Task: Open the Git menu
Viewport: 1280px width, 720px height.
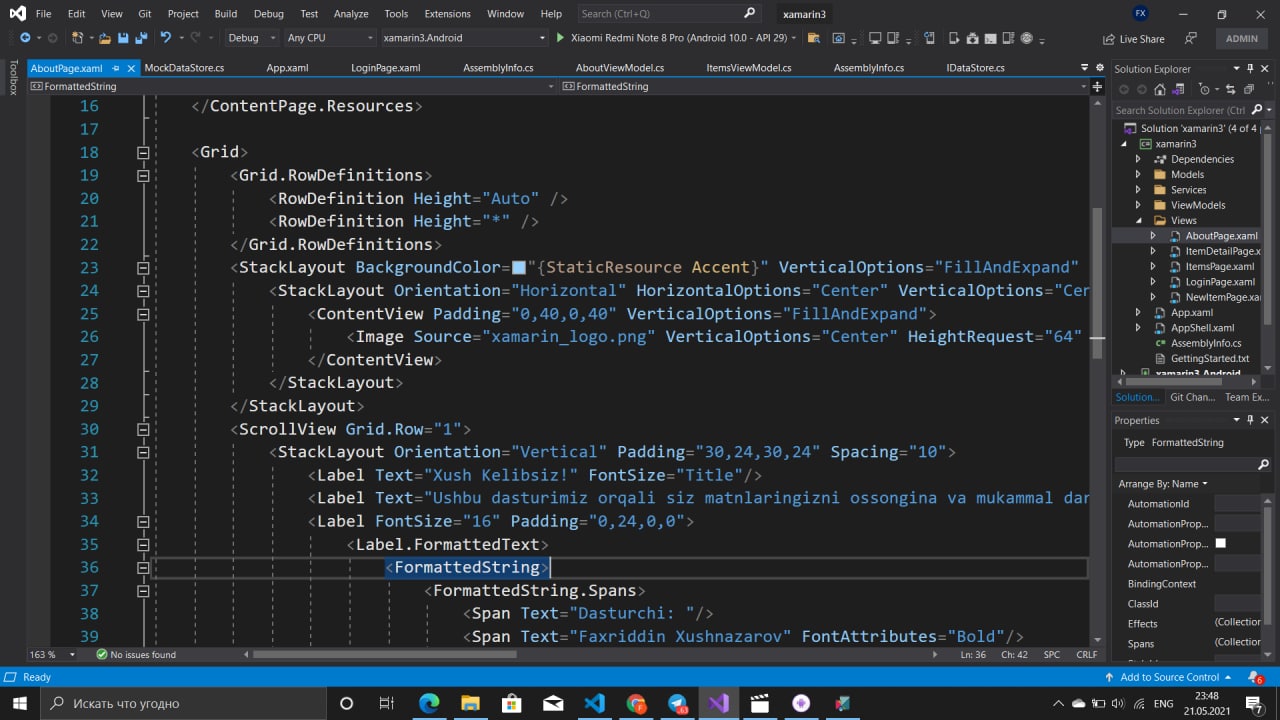Action: [145, 14]
